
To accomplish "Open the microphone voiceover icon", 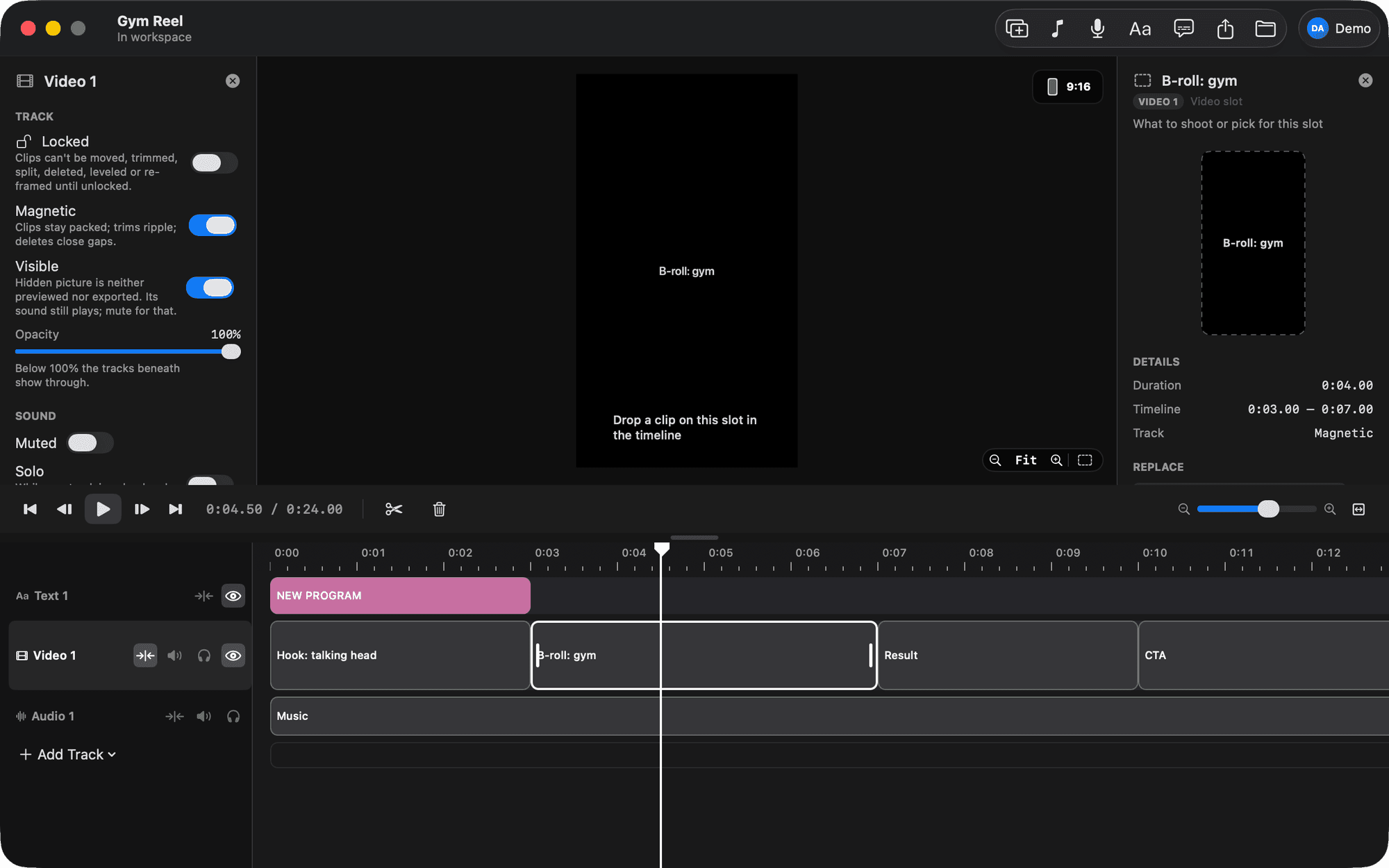I will pos(1097,28).
